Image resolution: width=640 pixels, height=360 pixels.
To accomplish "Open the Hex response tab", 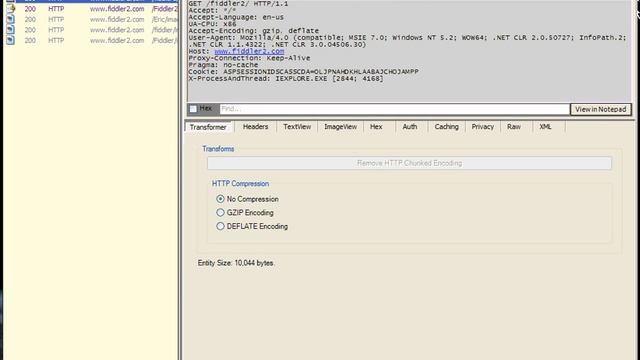I will [376, 127].
